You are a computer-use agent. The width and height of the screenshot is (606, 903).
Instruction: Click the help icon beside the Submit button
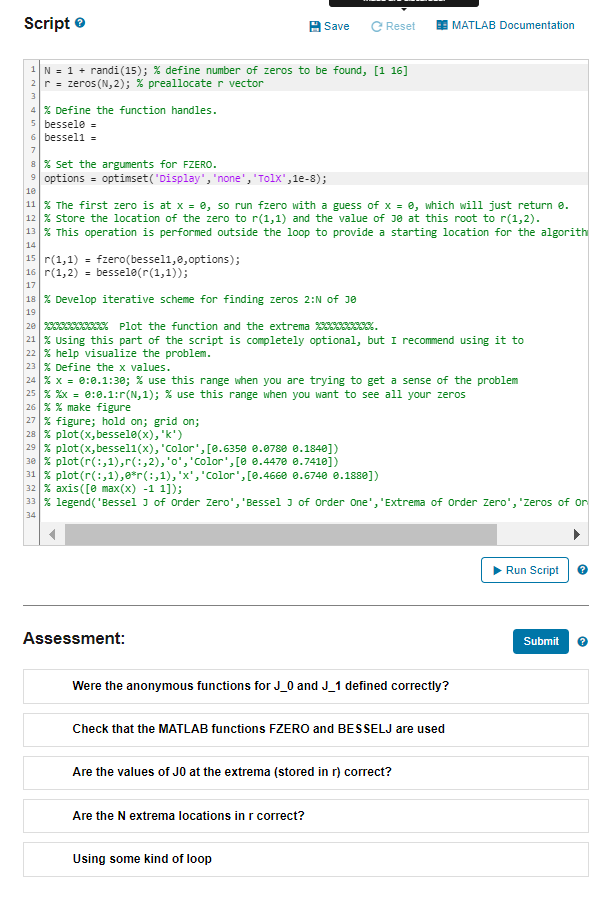click(581, 641)
